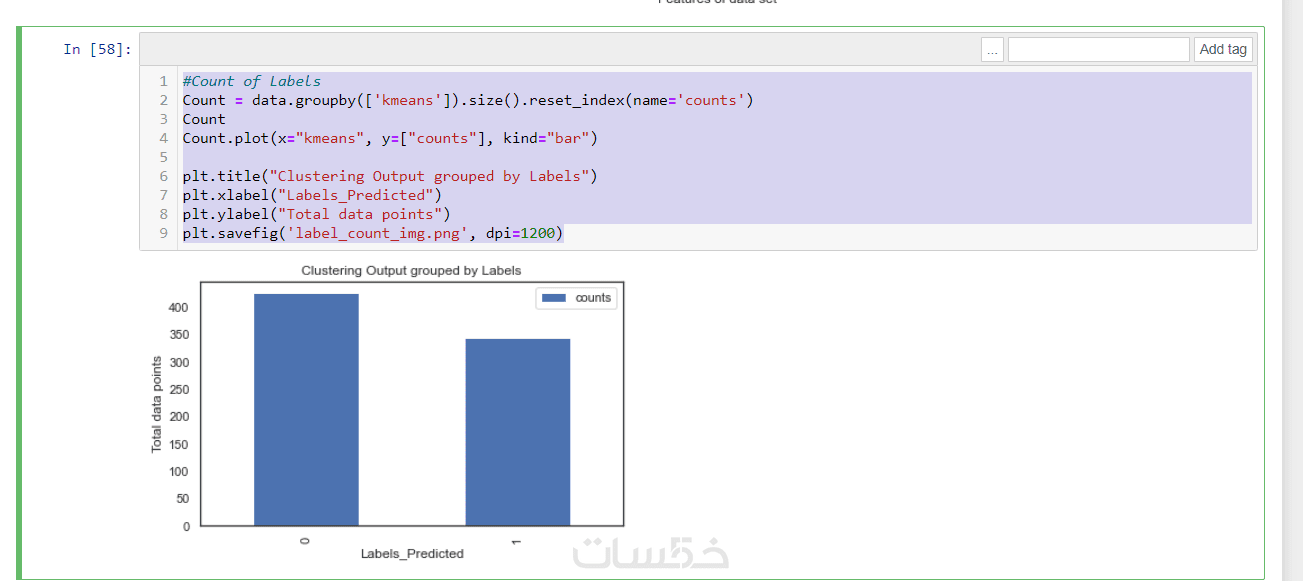Viewport: 1303px width, 581px height.
Task: Click the tag name input field
Action: pyautogui.click(x=1098, y=49)
